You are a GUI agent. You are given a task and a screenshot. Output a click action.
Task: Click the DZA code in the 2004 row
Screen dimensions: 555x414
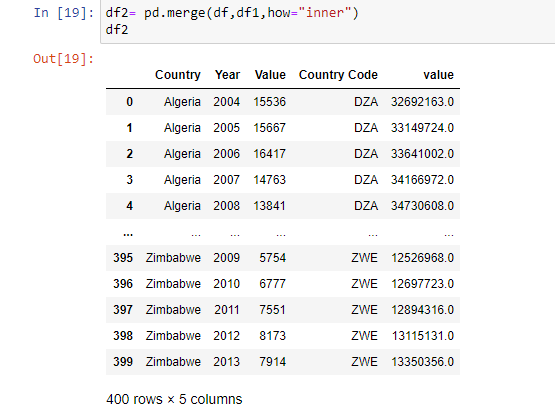pos(366,102)
